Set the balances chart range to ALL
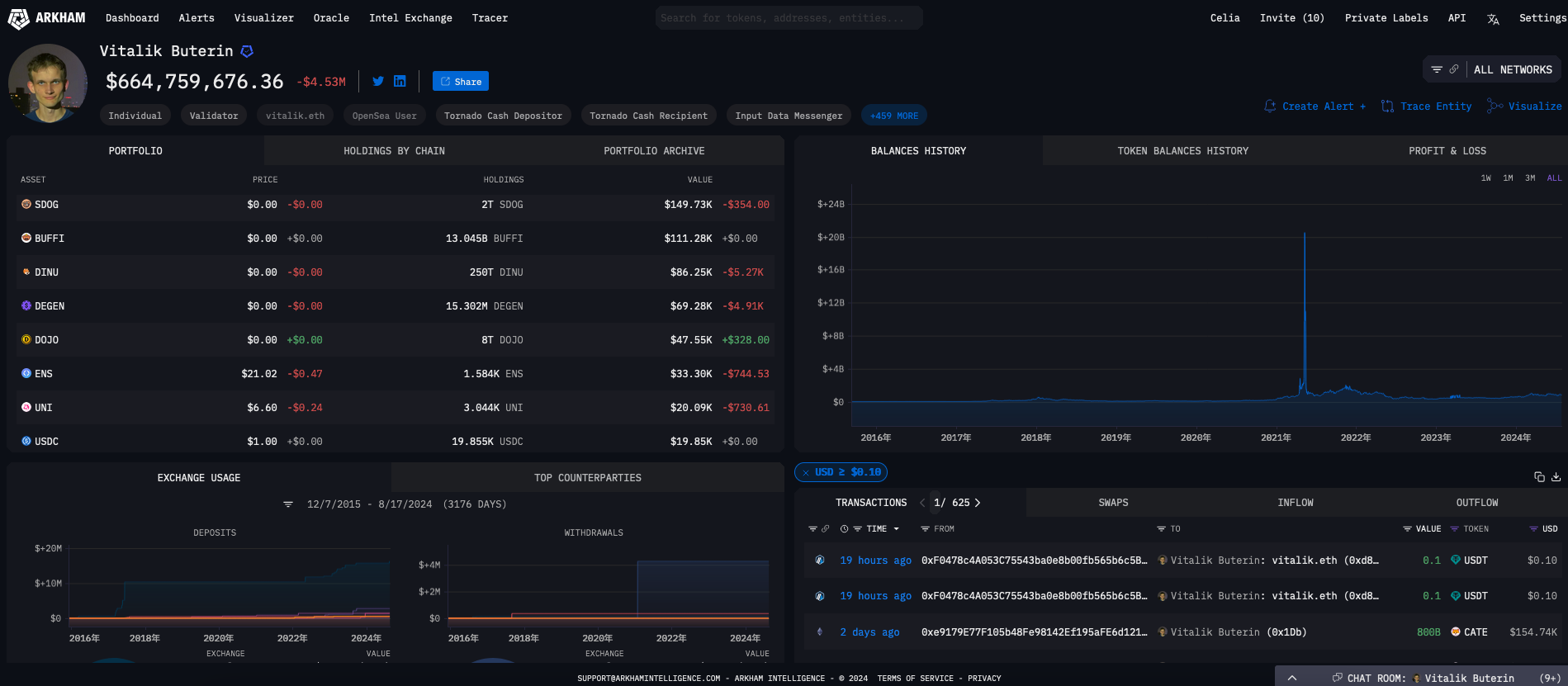The width and height of the screenshot is (1568, 686). pyautogui.click(x=1554, y=178)
